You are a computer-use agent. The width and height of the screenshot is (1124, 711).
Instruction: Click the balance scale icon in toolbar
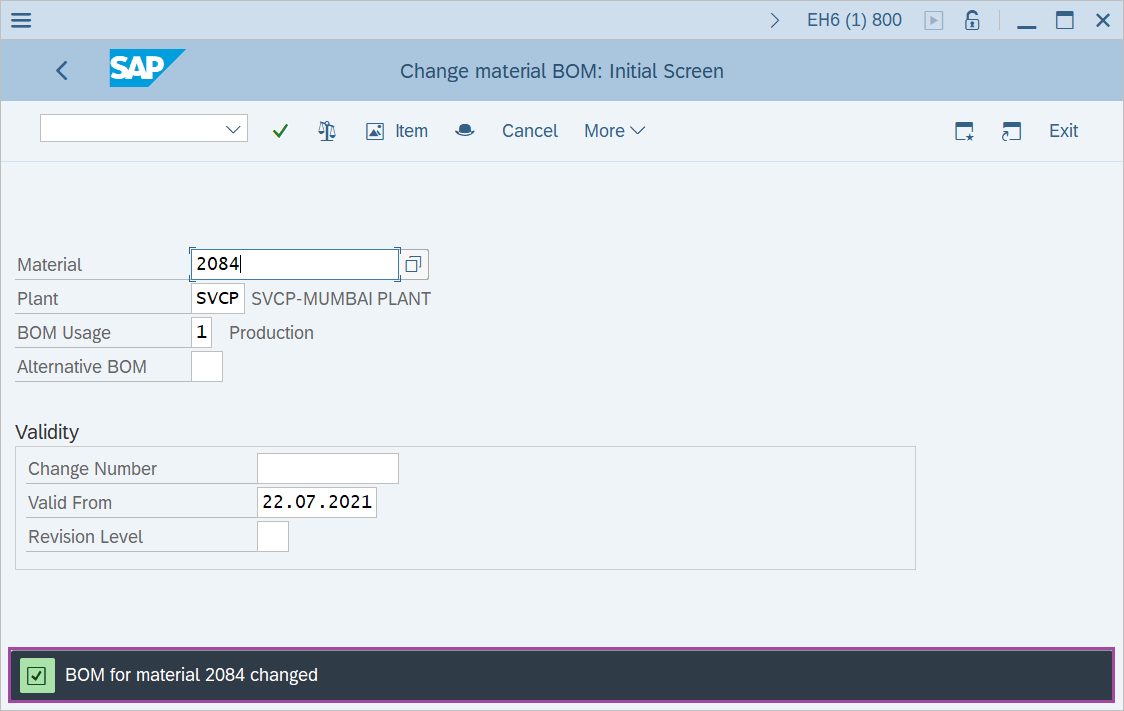point(327,131)
